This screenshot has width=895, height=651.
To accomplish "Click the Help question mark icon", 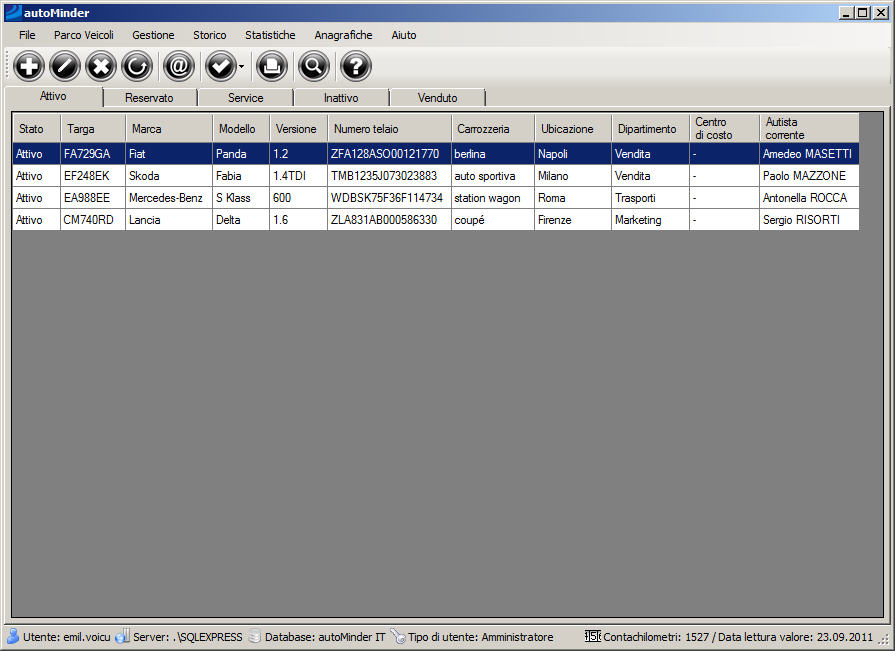I will pyautogui.click(x=356, y=67).
